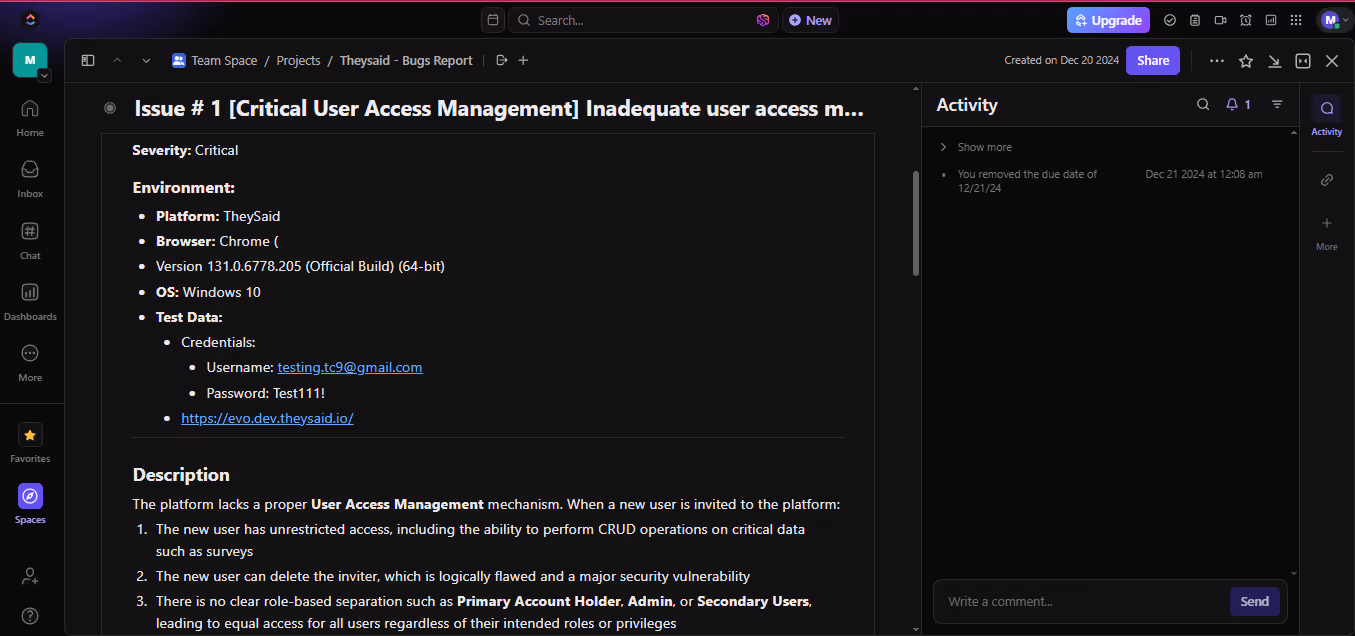Click the AI brain icon in search bar

pos(763,20)
